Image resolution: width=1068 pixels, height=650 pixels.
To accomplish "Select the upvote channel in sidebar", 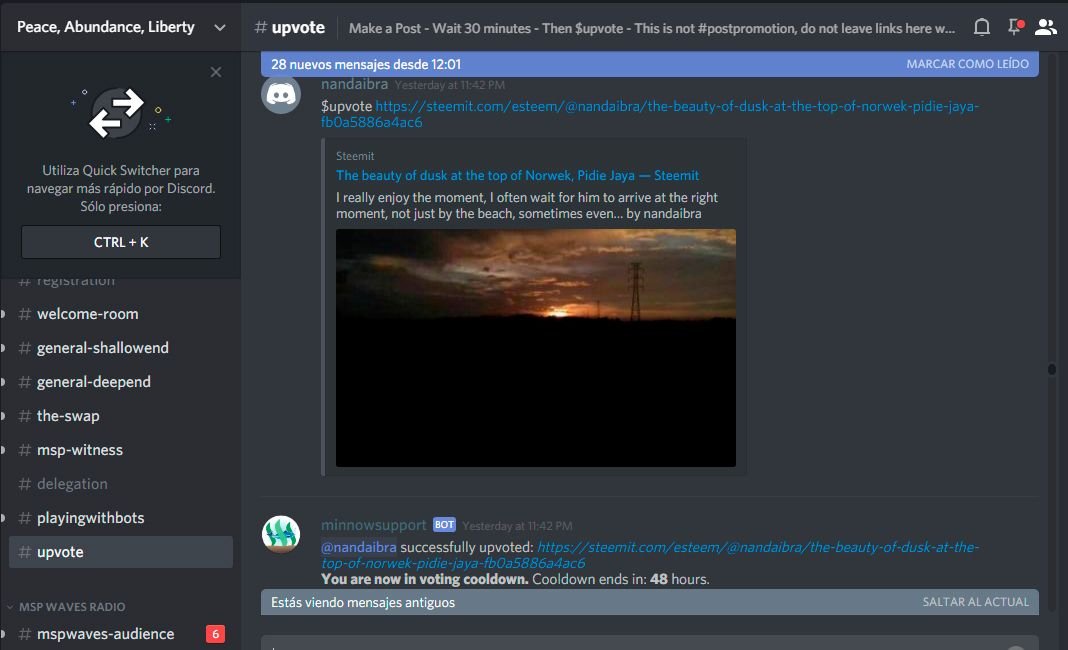I will 121,553.
